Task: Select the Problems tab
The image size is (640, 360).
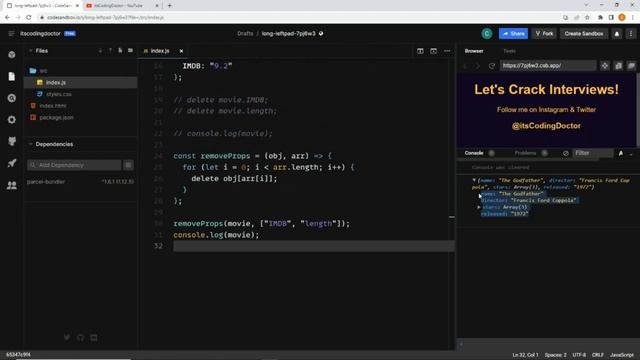Action: [525, 153]
